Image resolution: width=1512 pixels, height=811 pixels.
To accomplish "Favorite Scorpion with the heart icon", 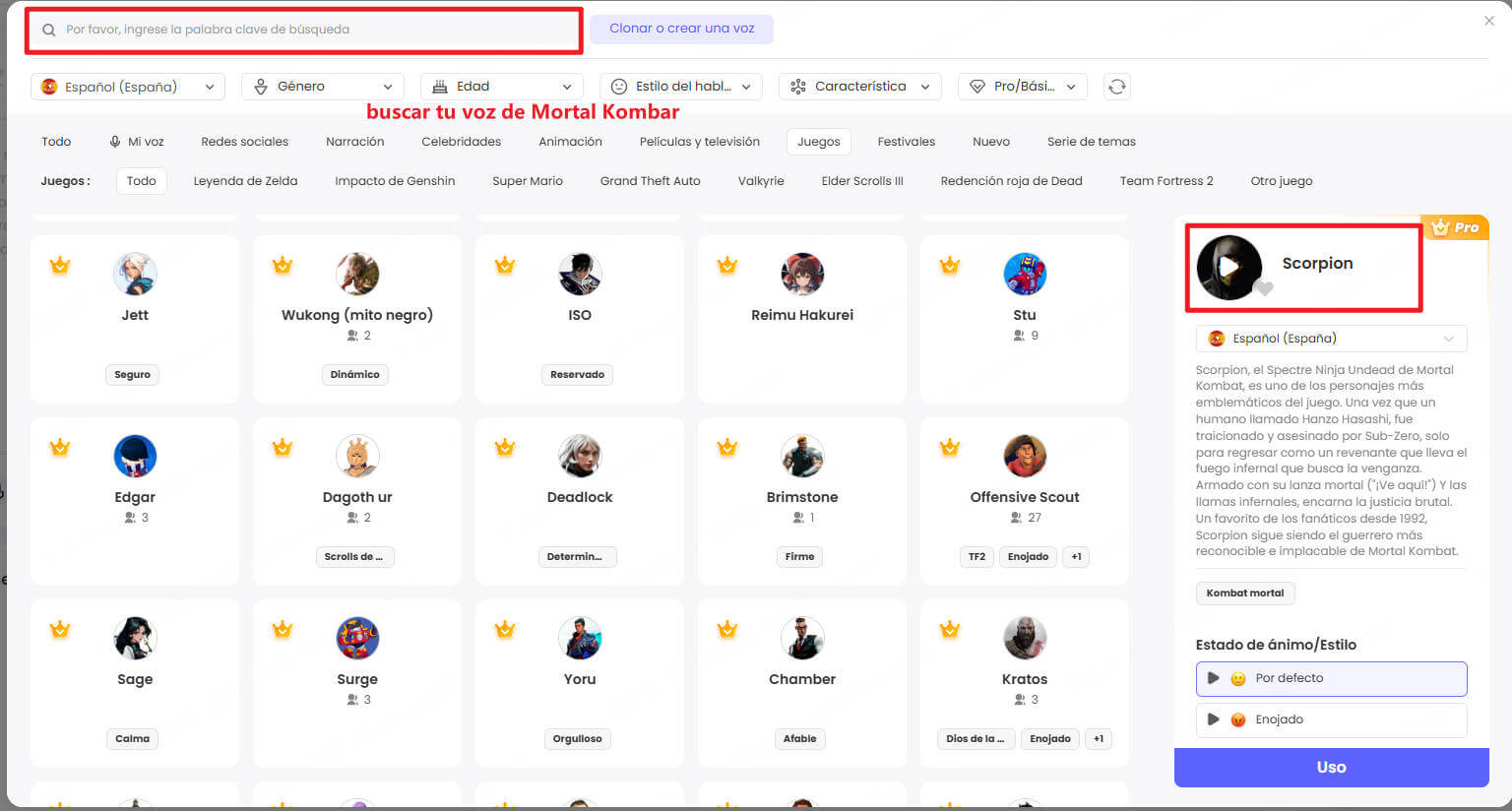I will coord(1265,288).
